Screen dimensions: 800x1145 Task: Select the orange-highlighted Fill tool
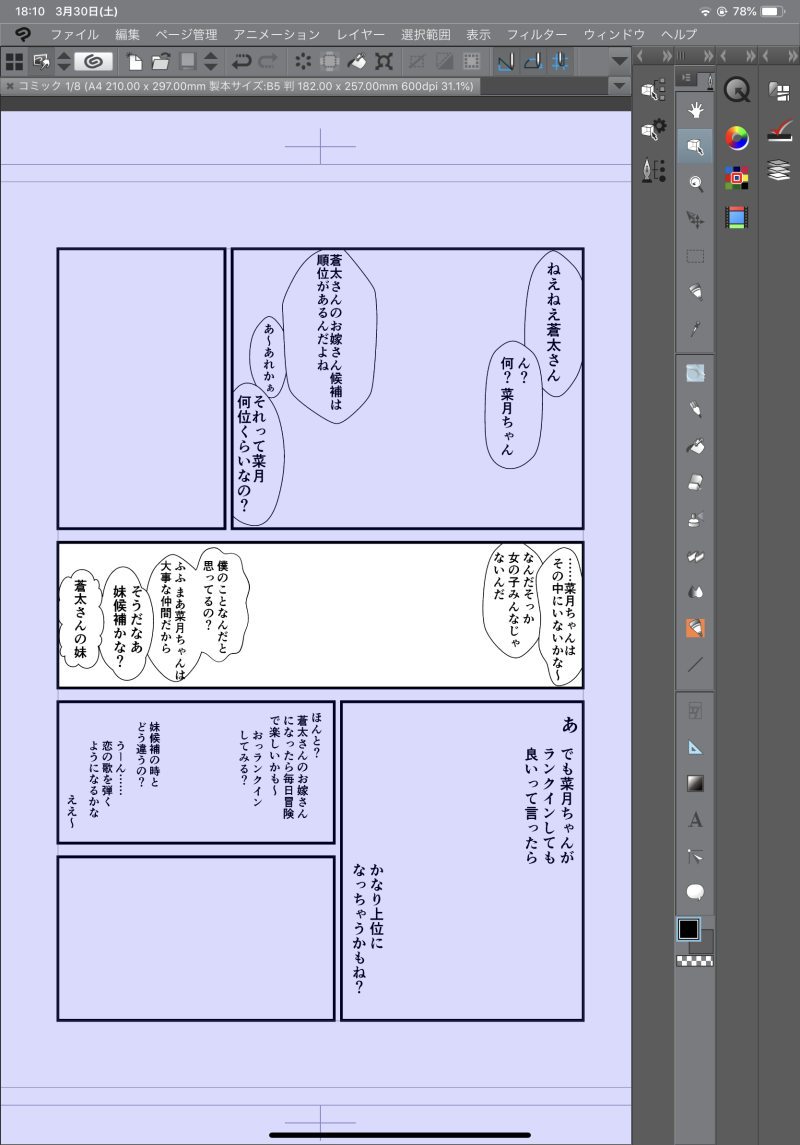coord(696,628)
